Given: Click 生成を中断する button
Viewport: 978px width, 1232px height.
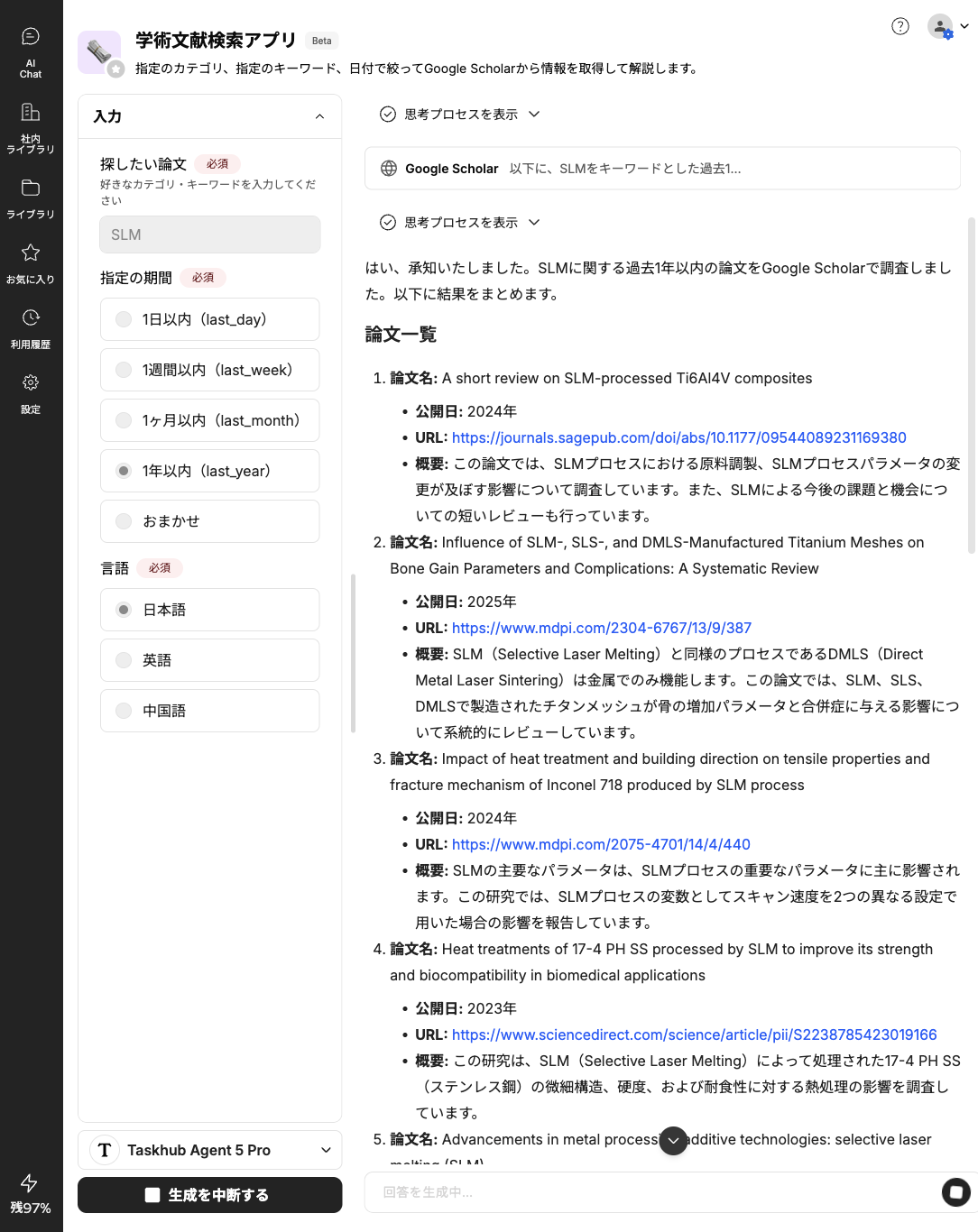Looking at the screenshot, I should [x=210, y=1195].
